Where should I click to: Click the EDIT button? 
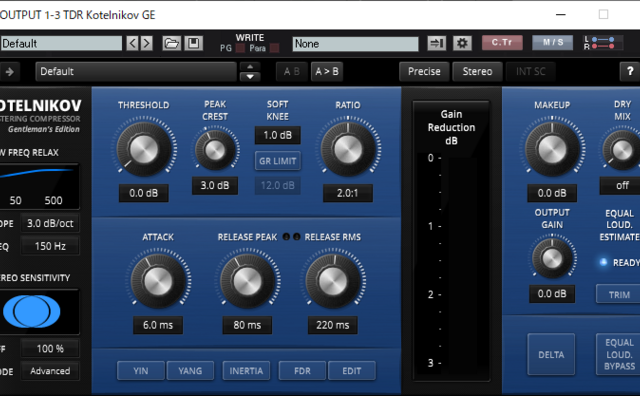pos(352,371)
